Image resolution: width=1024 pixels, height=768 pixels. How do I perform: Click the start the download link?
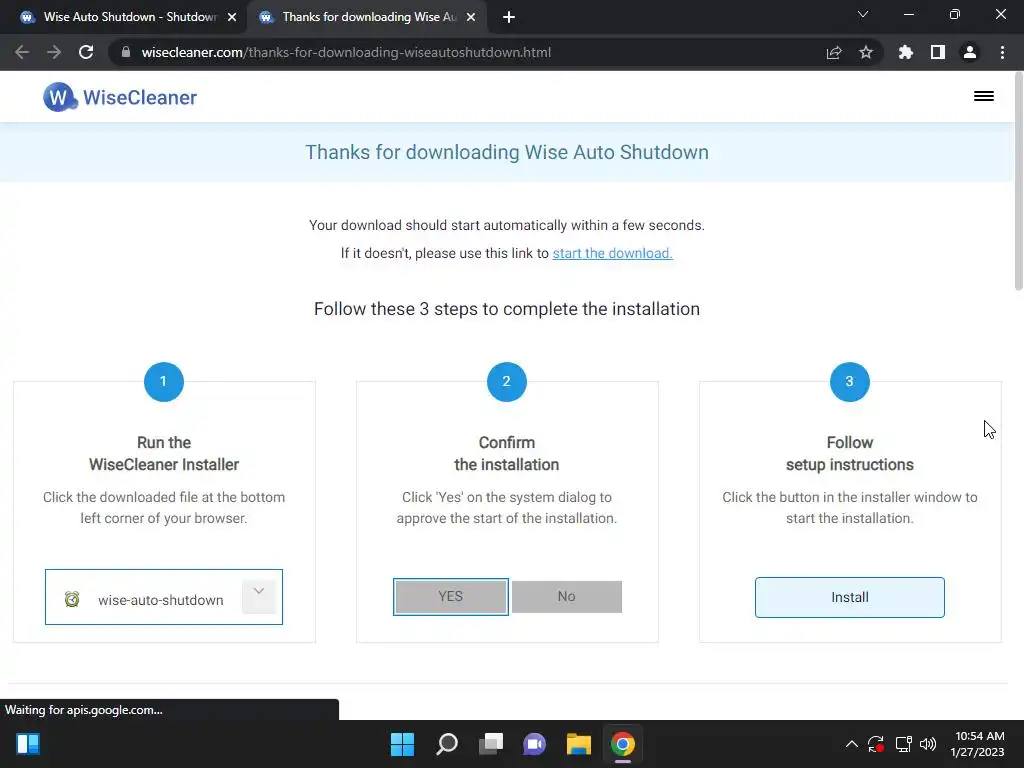[x=613, y=253]
